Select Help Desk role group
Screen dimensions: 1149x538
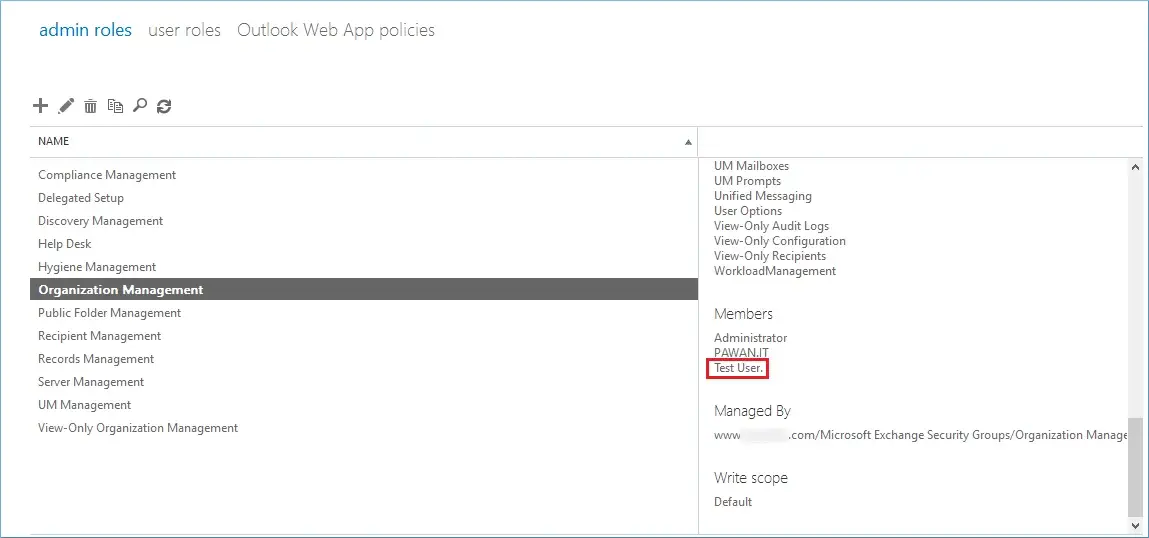click(364, 244)
